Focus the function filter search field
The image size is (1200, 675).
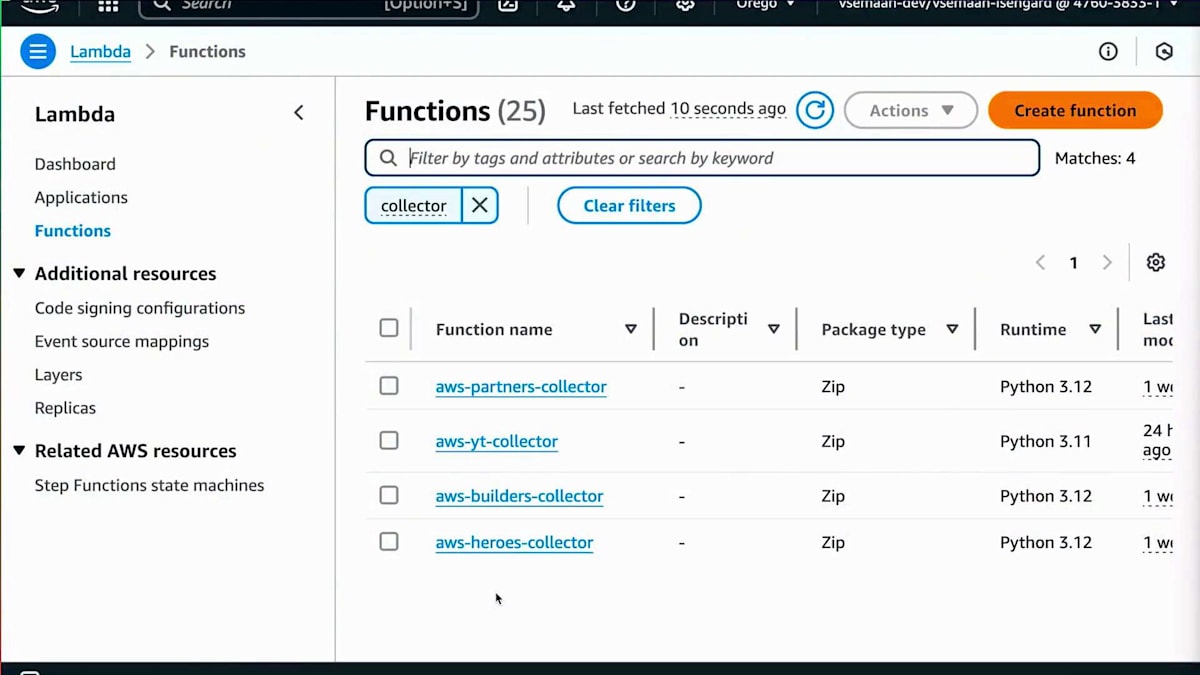tap(715, 158)
